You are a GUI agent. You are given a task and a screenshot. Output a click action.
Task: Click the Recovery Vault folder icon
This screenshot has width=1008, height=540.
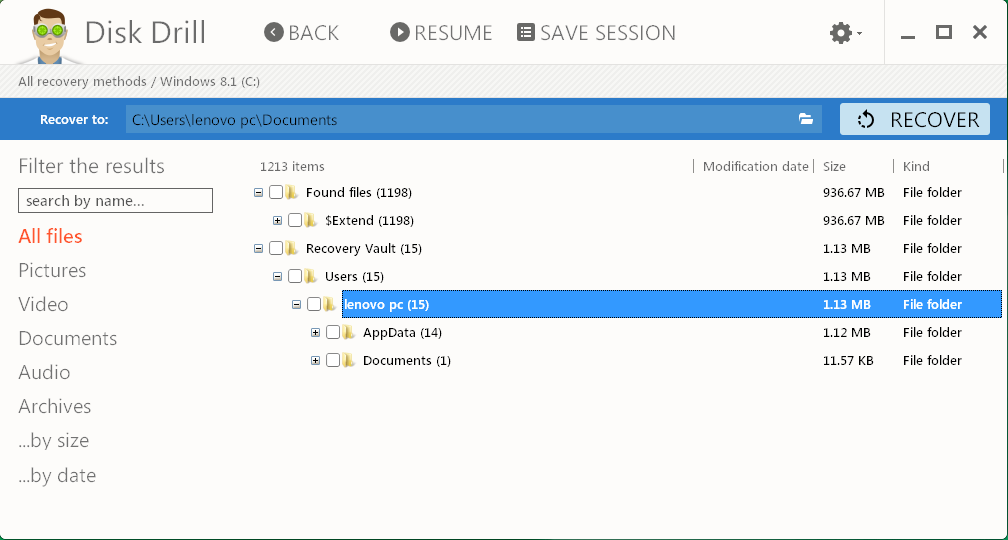click(x=291, y=249)
